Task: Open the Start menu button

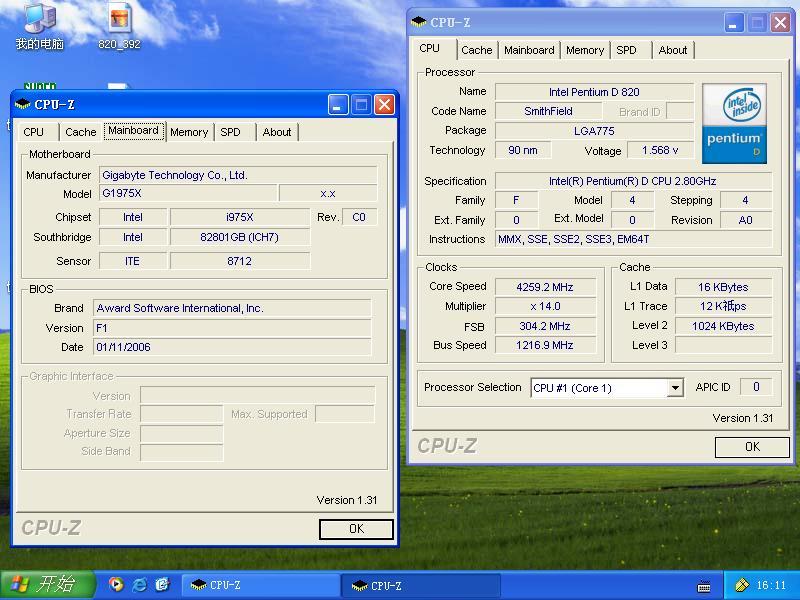Action: coord(47,585)
